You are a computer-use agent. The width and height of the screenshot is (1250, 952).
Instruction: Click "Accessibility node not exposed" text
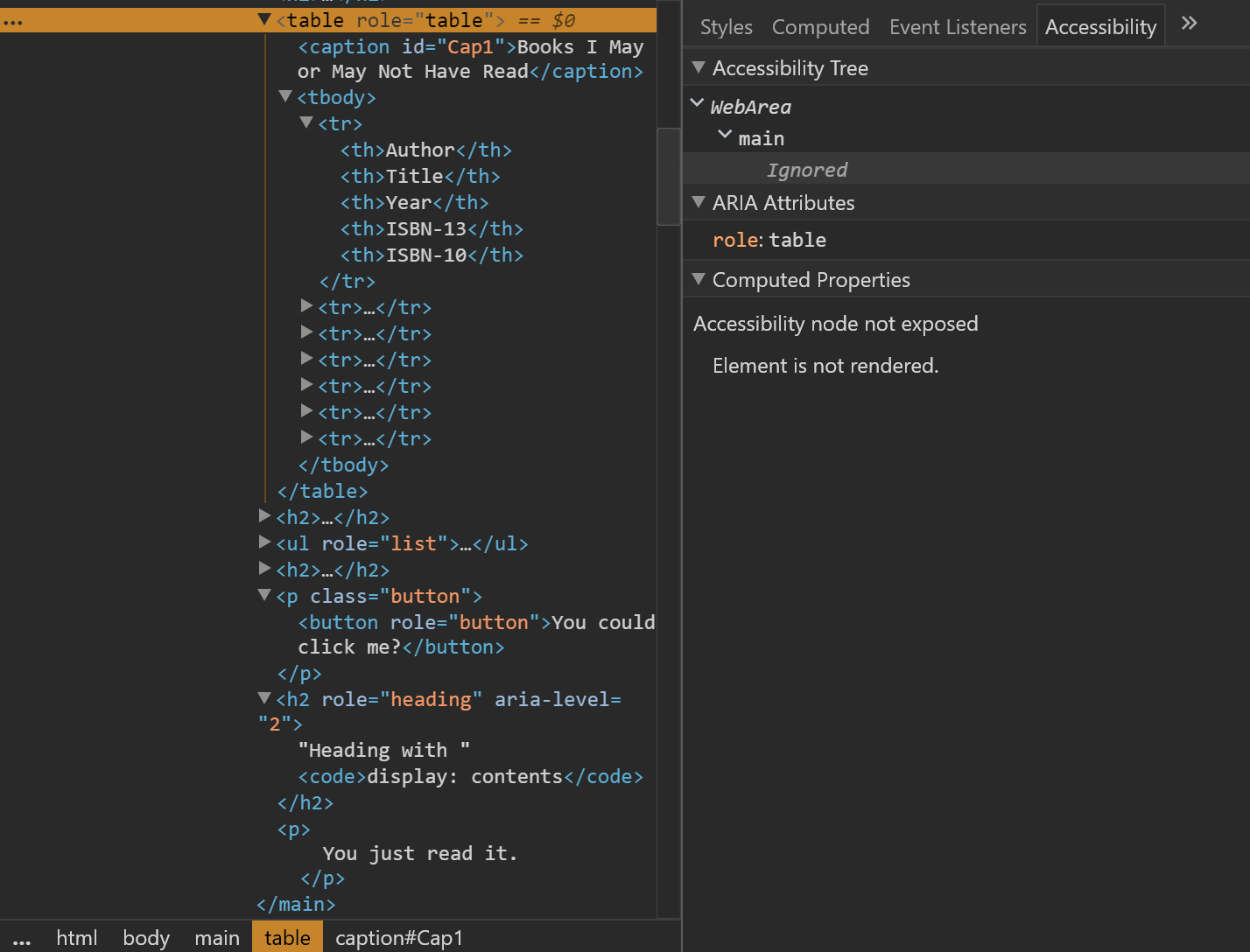(x=836, y=324)
